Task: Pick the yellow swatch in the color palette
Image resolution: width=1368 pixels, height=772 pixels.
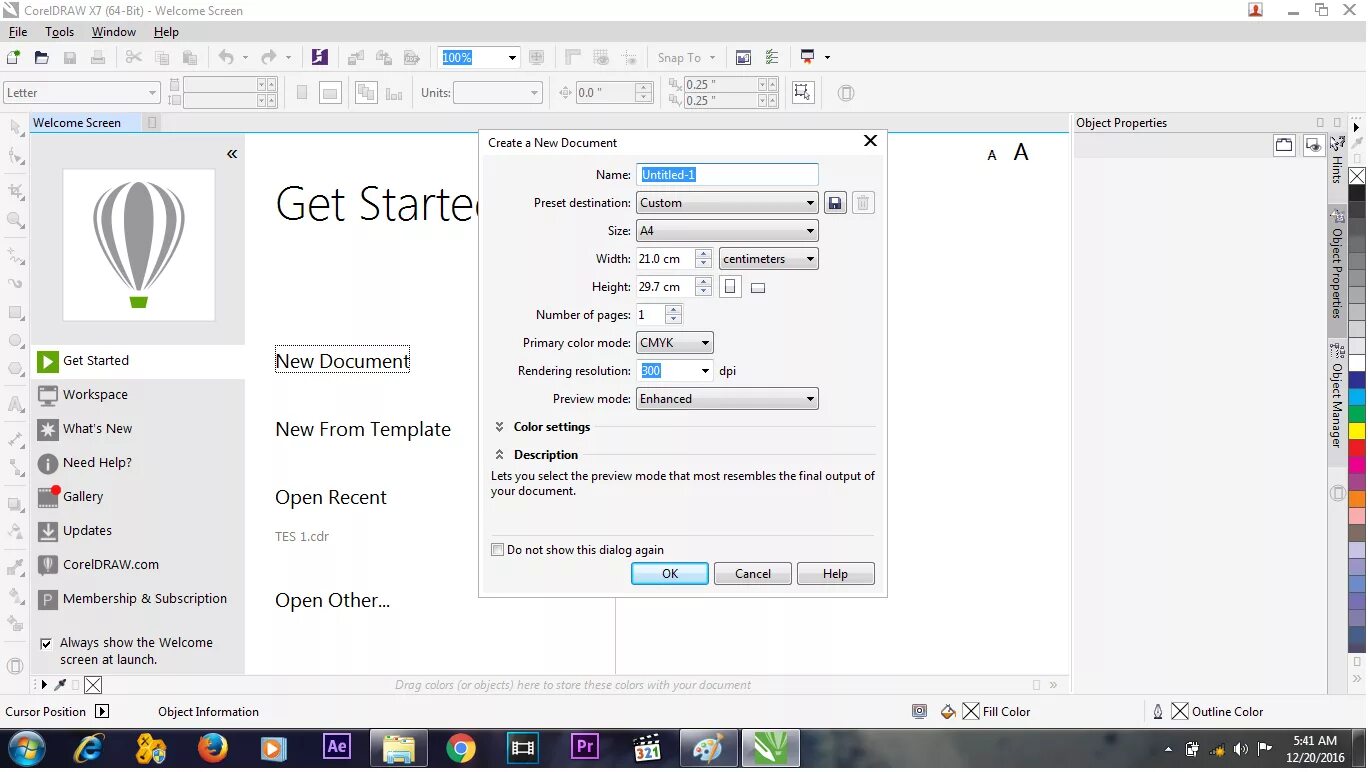Action: click(1357, 431)
